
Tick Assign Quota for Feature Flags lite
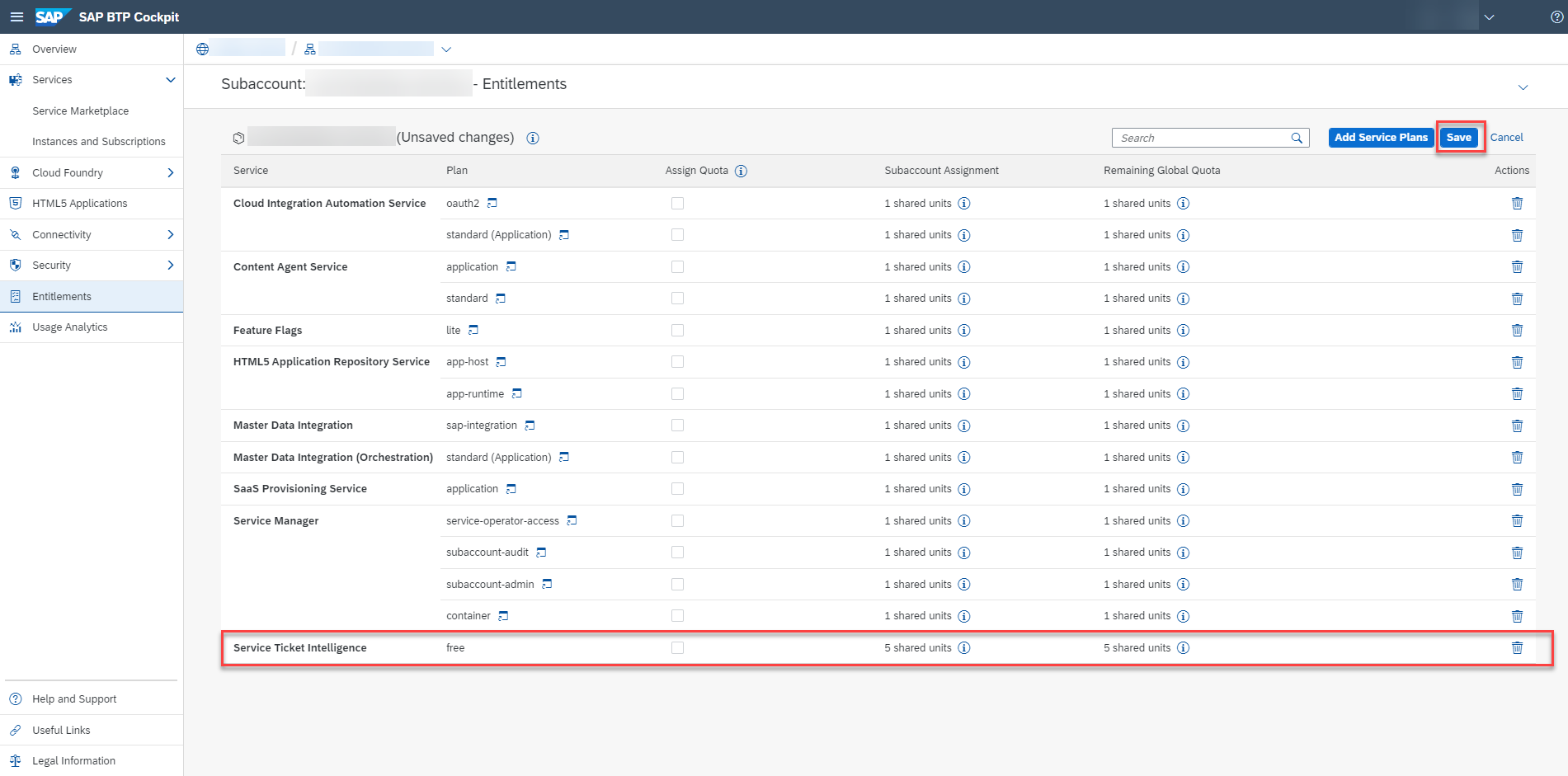point(677,330)
